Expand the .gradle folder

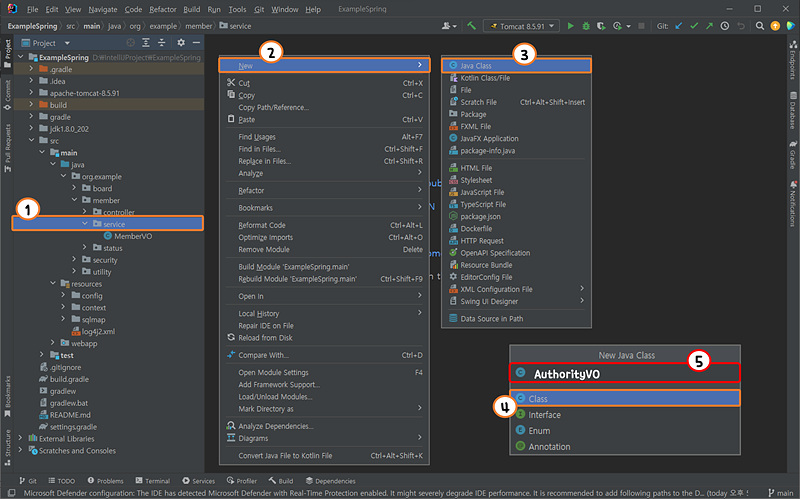31,69
